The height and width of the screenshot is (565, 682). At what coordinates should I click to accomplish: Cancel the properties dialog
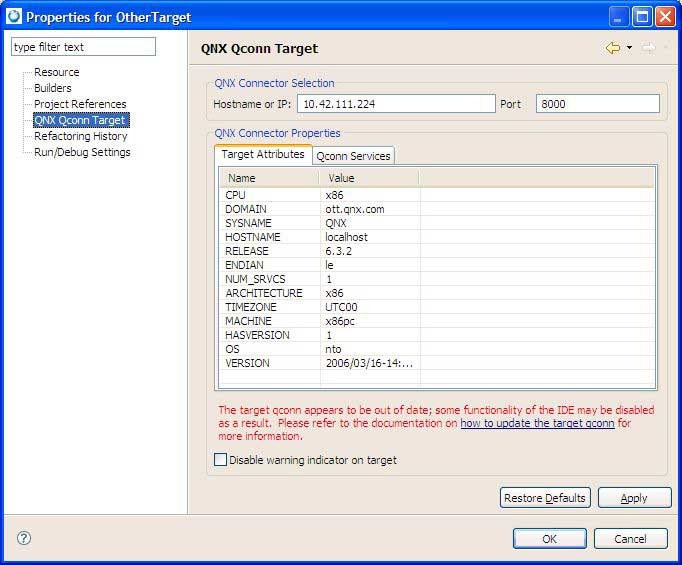[630, 539]
